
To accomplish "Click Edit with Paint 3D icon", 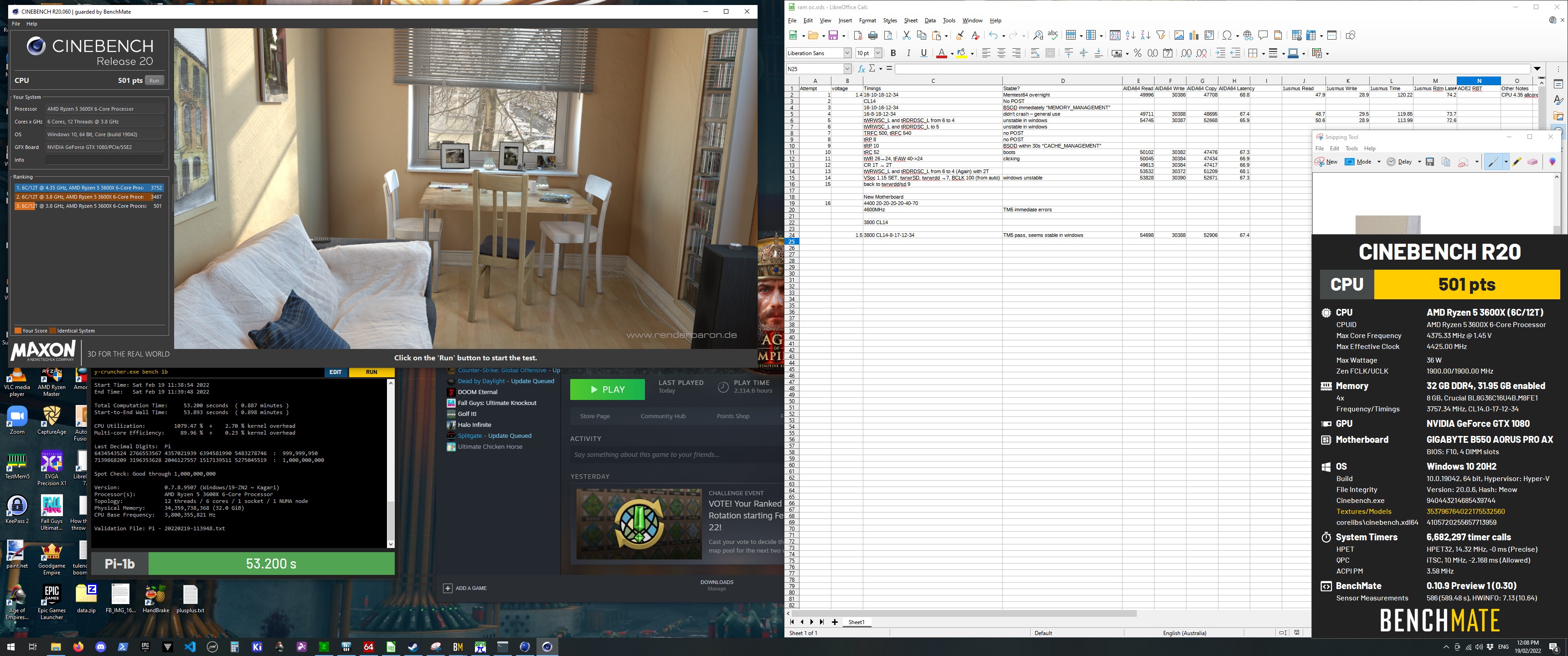I will [x=1552, y=162].
